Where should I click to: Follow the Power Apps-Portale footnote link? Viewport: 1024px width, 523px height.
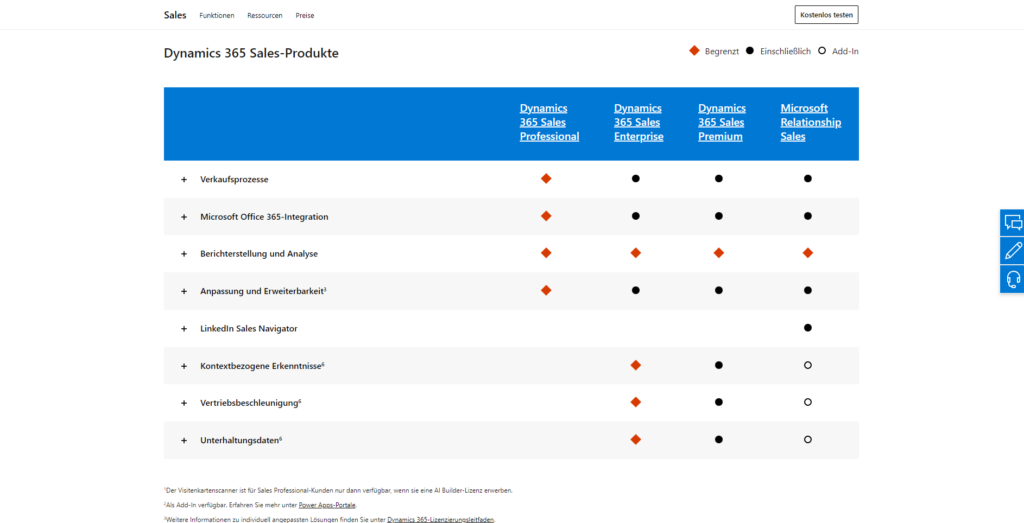(327, 505)
